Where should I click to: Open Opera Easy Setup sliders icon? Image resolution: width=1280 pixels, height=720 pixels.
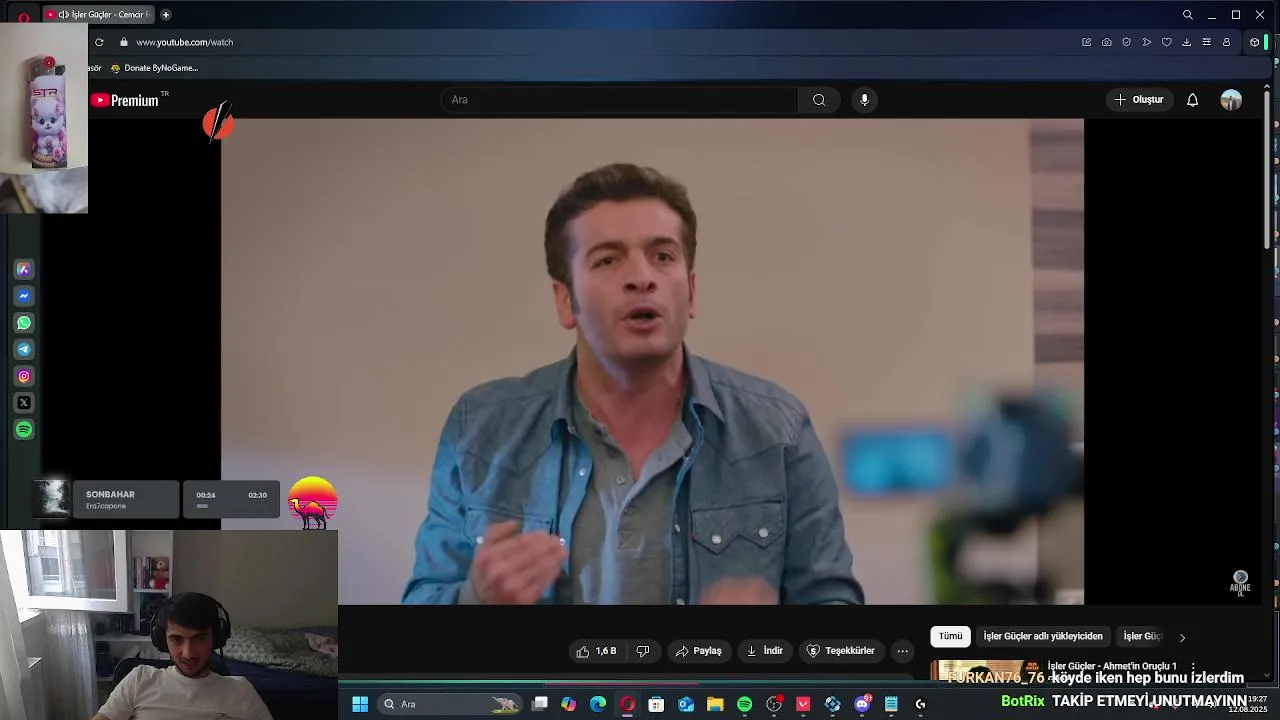[1207, 42]
